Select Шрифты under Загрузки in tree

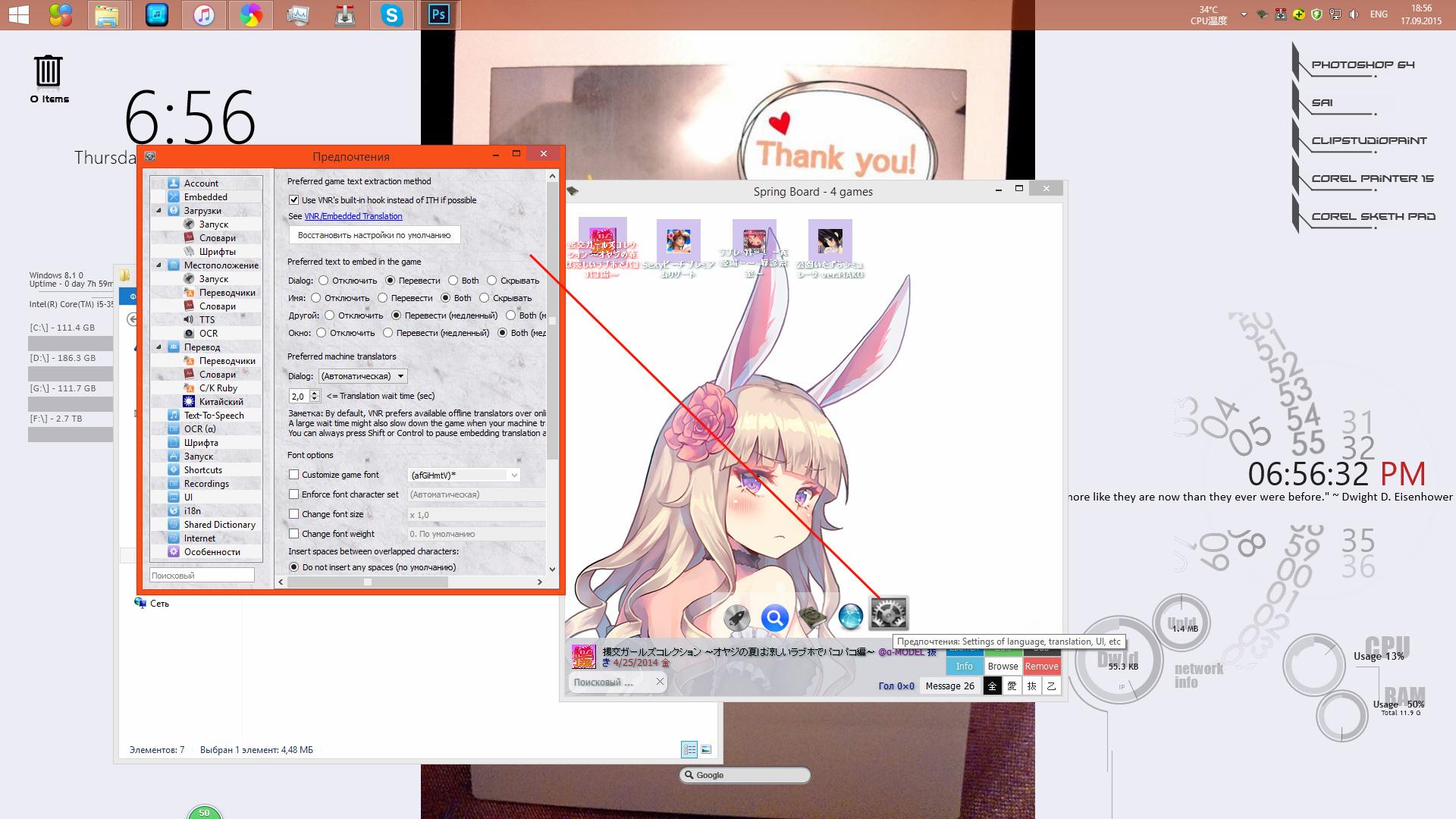point(217,251)
